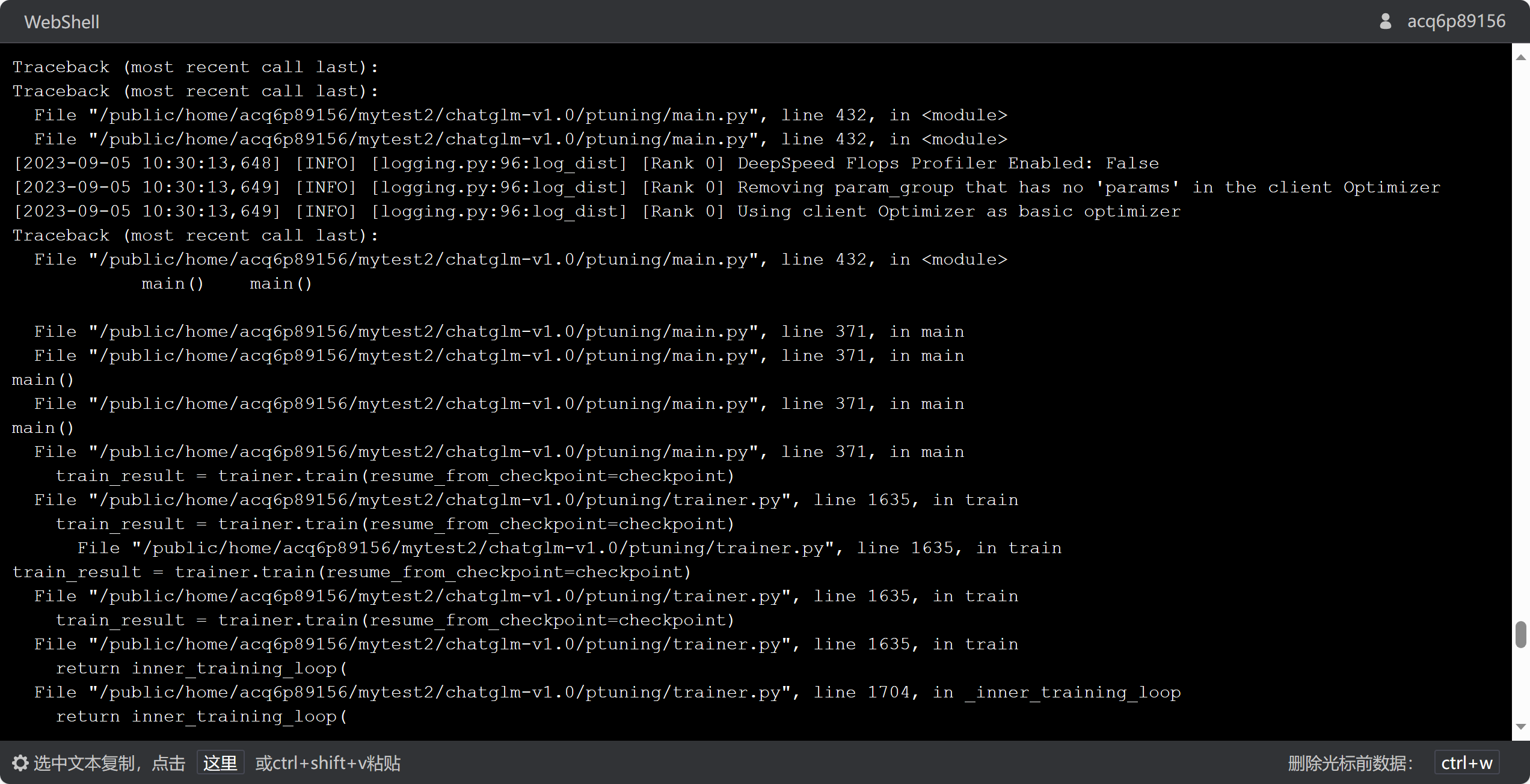Click the scrollbar up arrow

click(1521, 58)
